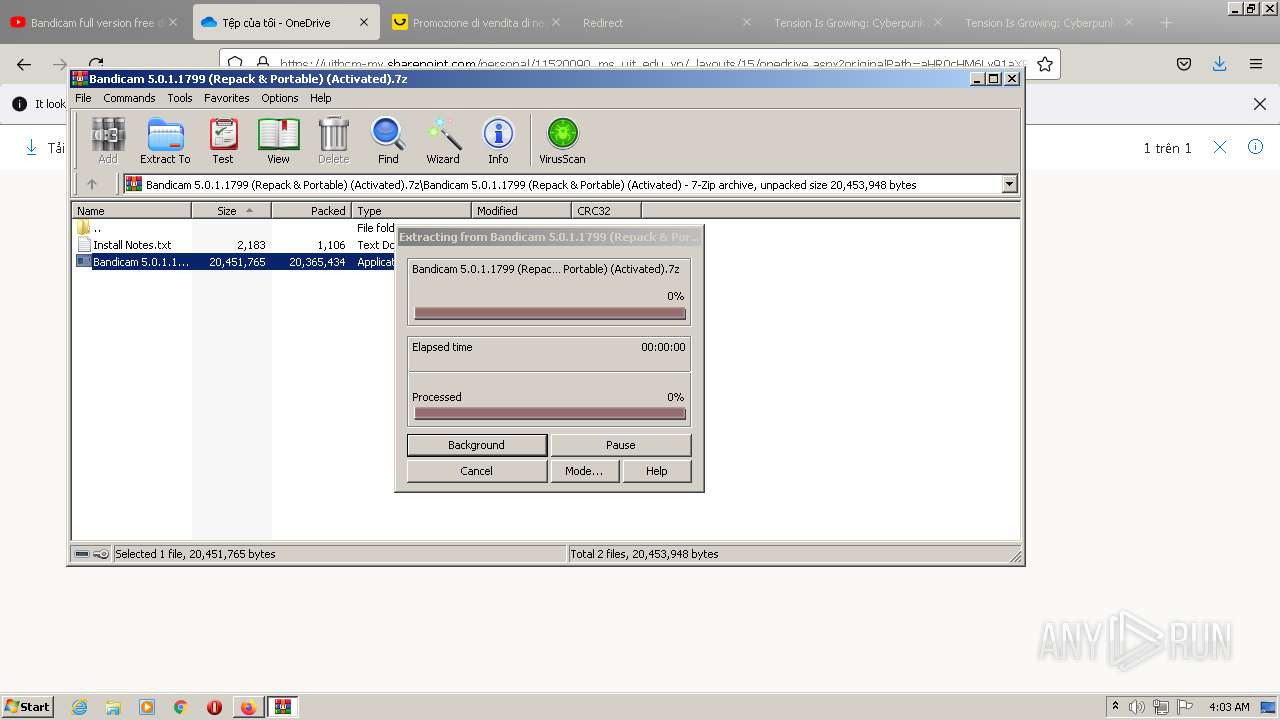Screen dimensions: 1280x720
Task: Open Chrome from the taskbar
Action: tap(181, 707)
